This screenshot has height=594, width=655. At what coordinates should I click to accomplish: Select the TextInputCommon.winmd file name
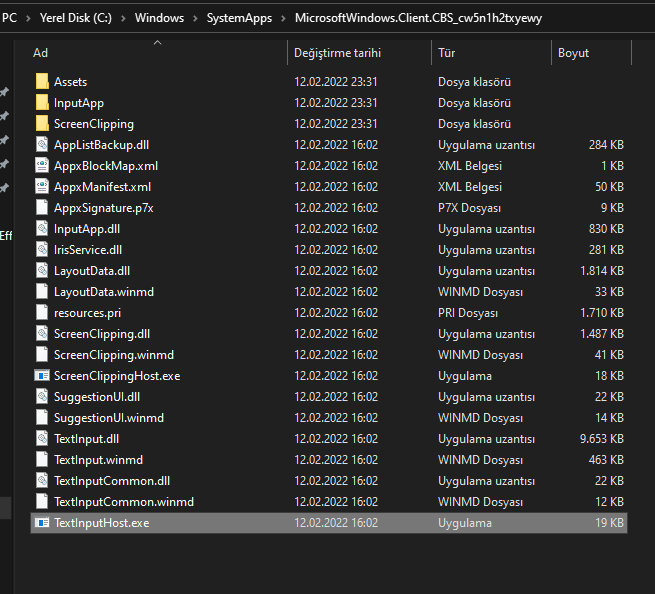(x=124, y=502)
